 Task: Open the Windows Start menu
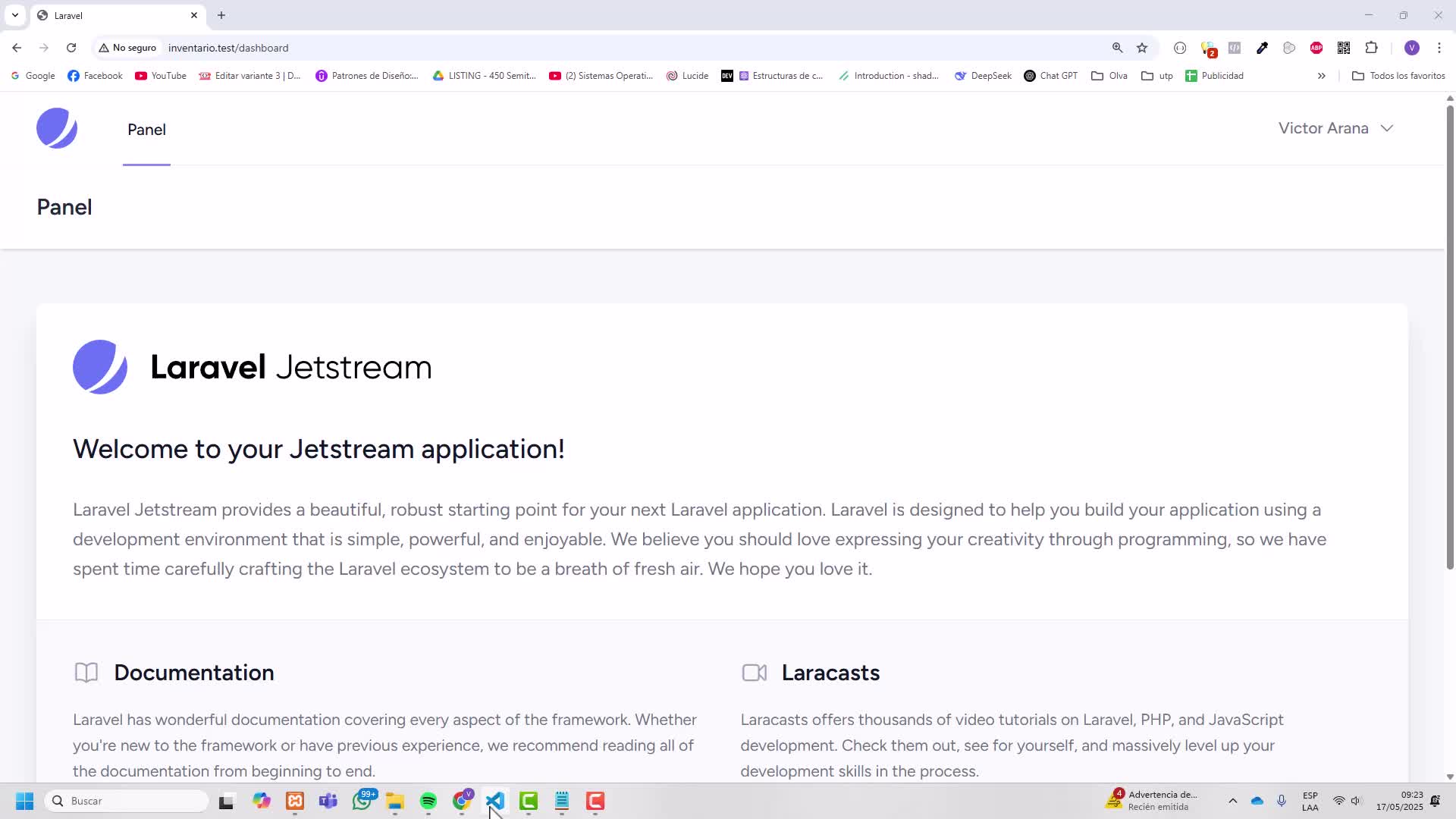pyautogui.click(x=24, y=801)
